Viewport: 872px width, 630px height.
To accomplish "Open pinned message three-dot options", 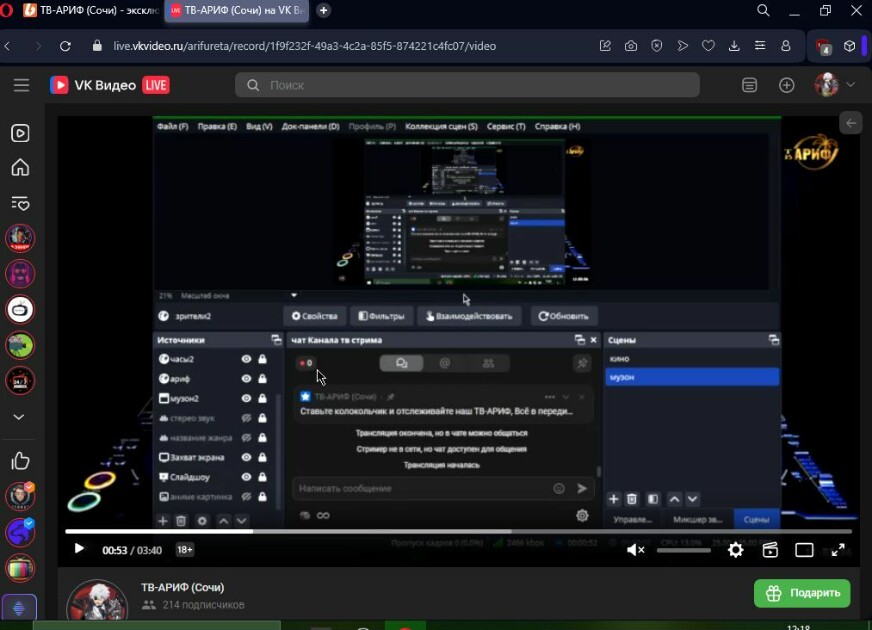I will 549,397.
